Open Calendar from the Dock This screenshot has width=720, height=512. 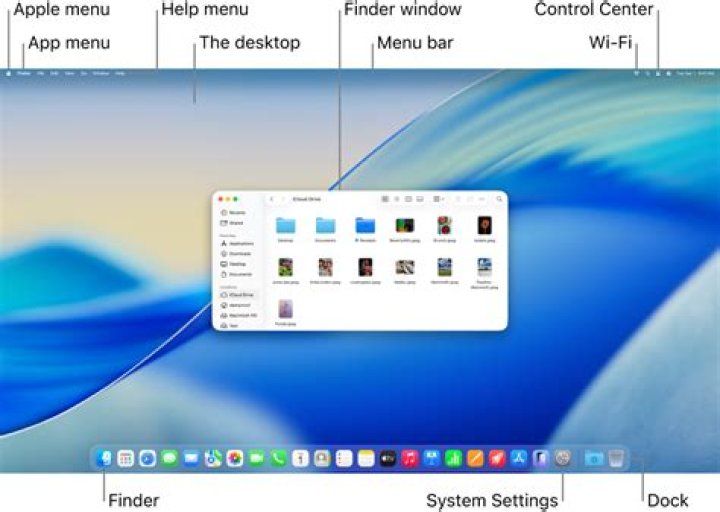pos(300,458)
